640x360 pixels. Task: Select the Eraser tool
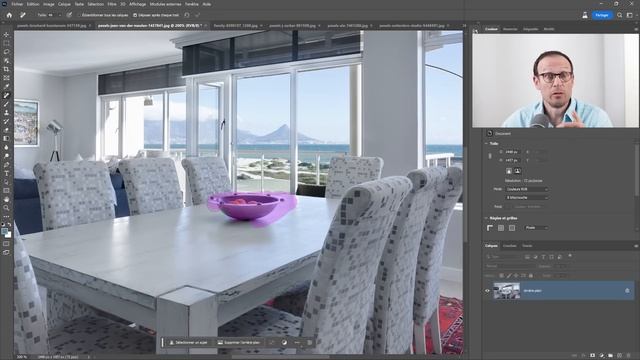[x=6, y=130]
